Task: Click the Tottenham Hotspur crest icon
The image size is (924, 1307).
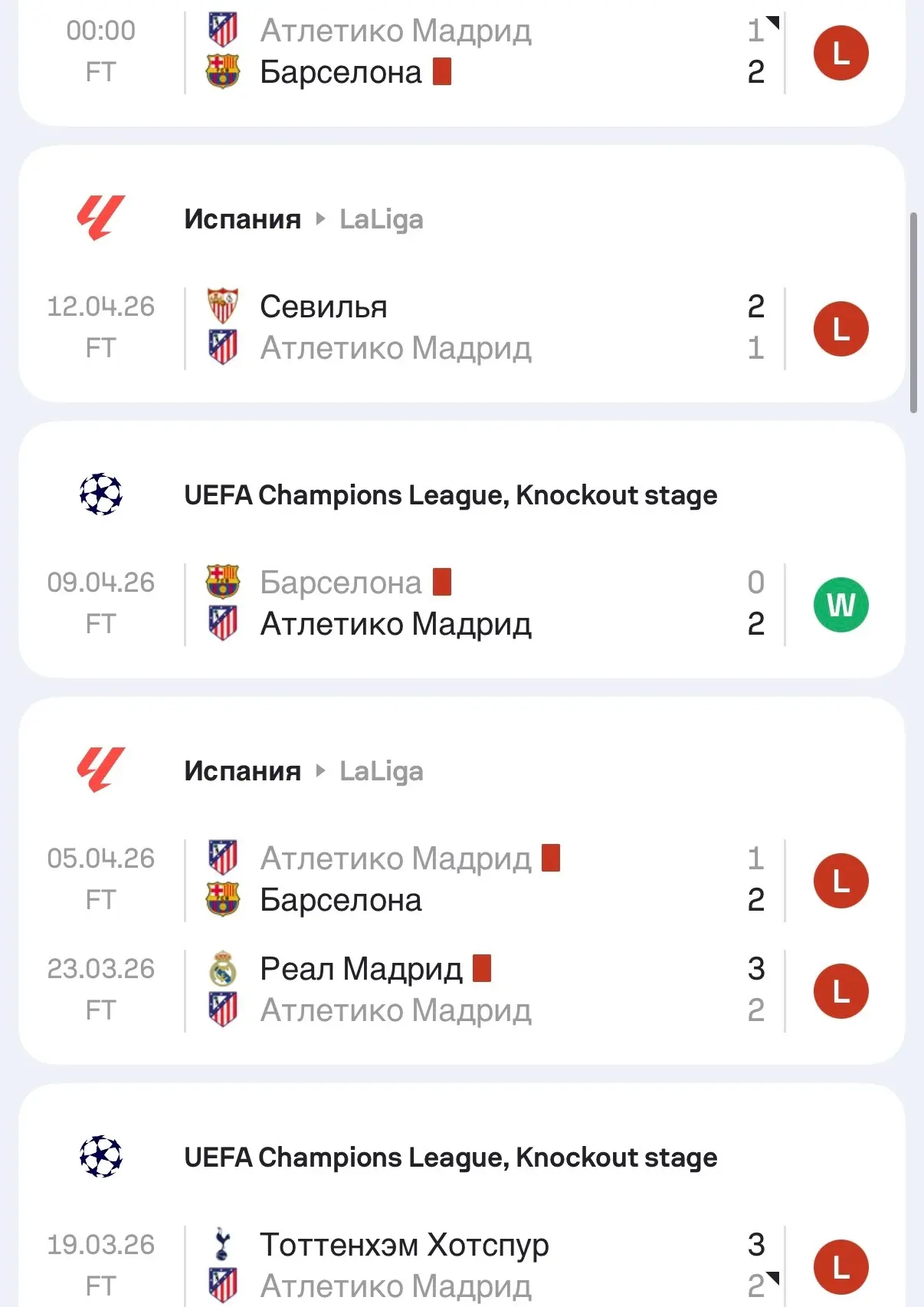Action: 223,1244
